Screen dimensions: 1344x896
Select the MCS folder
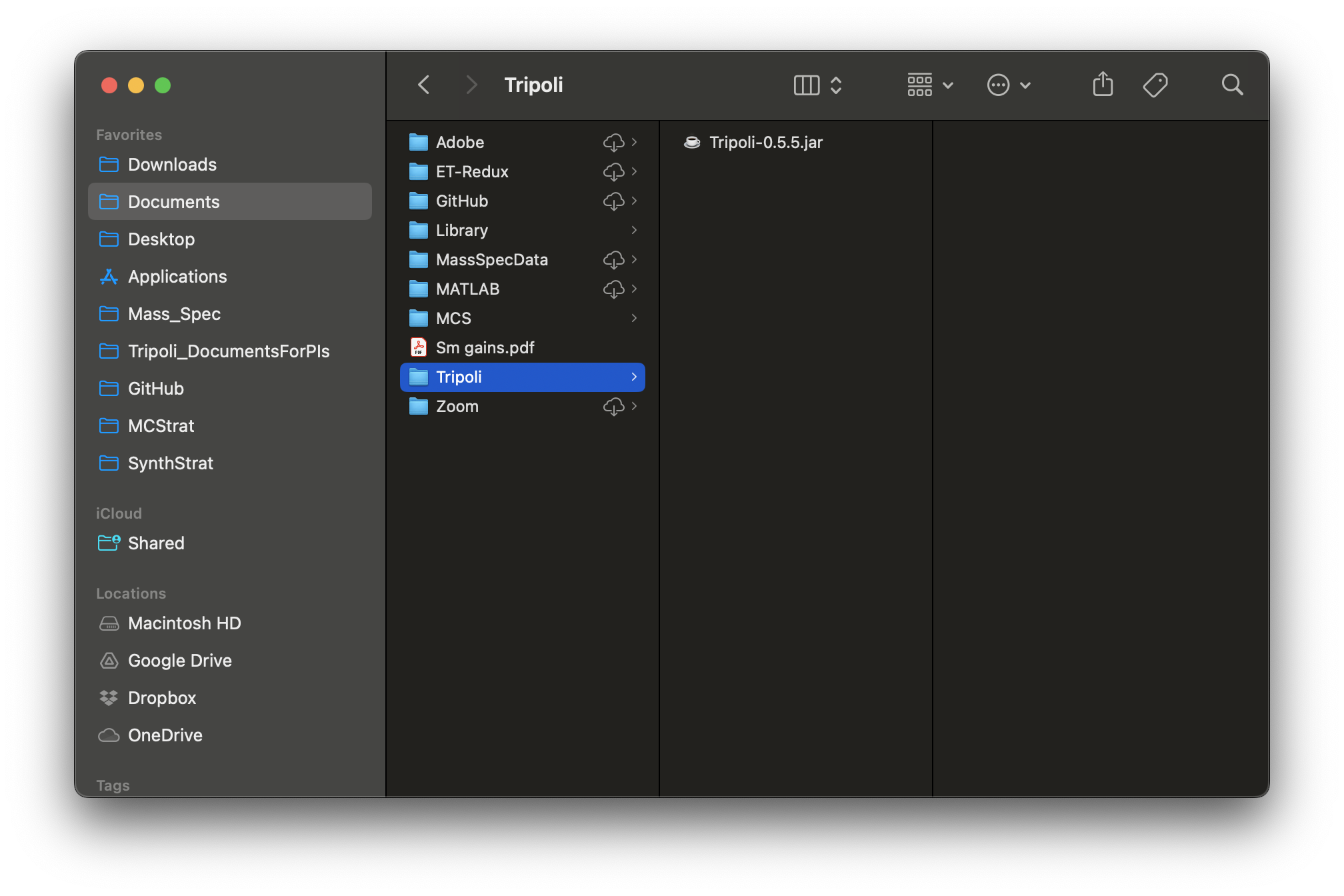[x=523, y=318]
